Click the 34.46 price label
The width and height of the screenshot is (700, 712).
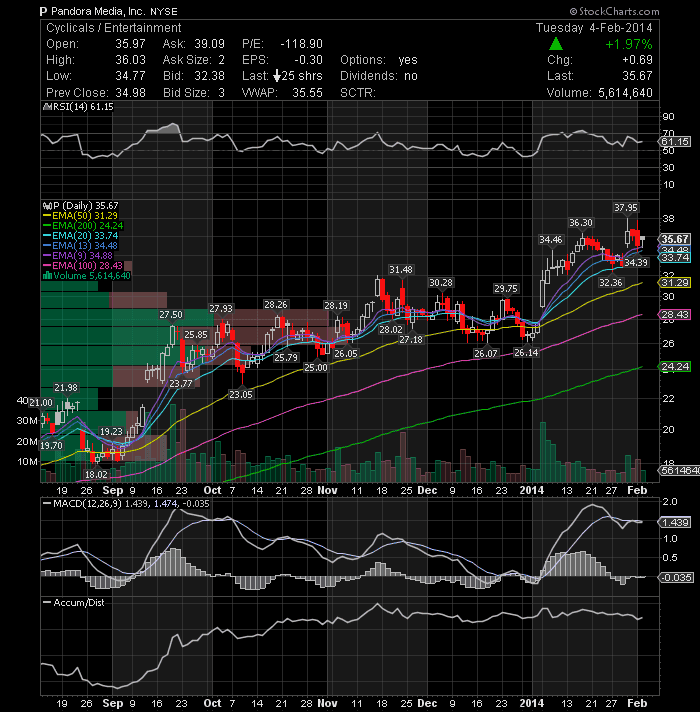[x=550, y=239]
